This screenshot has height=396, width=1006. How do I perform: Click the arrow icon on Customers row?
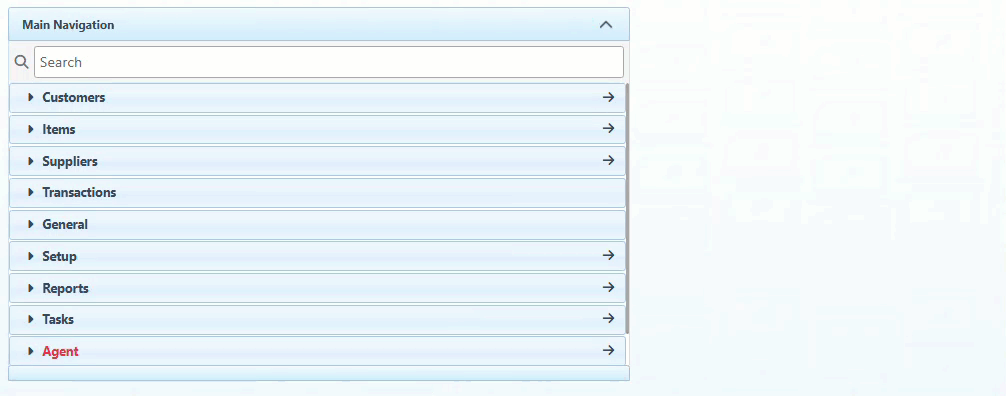(x=608, y=98)
